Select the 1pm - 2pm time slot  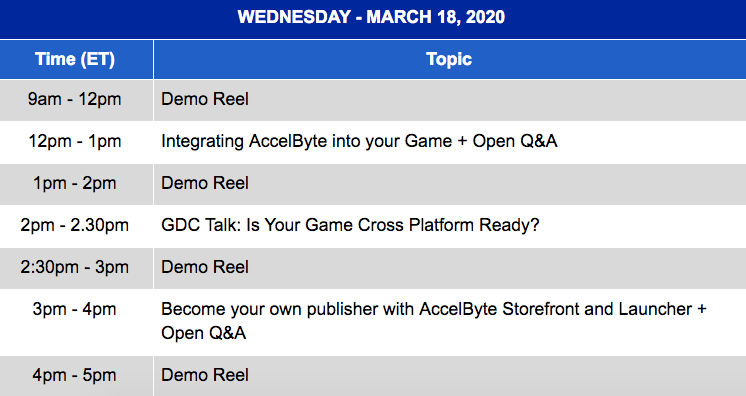[x=75, y=184]
